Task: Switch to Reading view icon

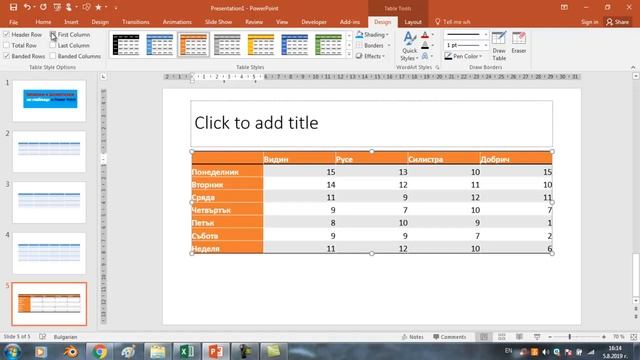Action: 519,337
